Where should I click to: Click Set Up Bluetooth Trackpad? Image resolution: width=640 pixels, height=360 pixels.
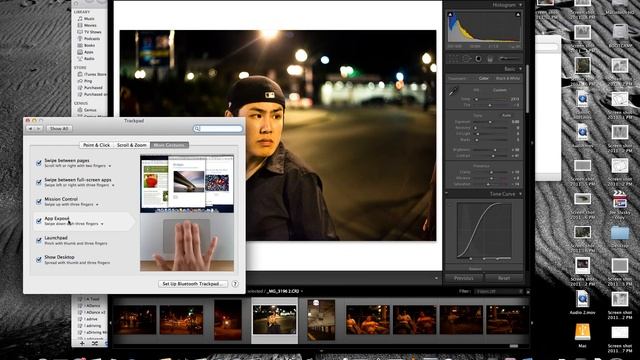click(x=193, y=284)
